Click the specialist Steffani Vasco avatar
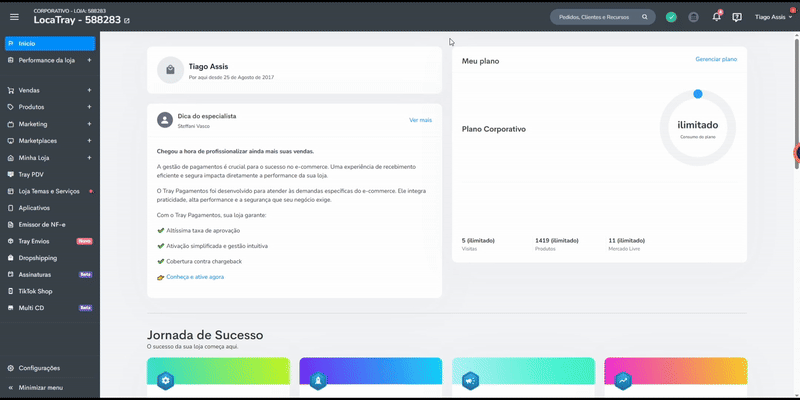Image resolution: width=800 pixels, height=400 pixels. 165,120
